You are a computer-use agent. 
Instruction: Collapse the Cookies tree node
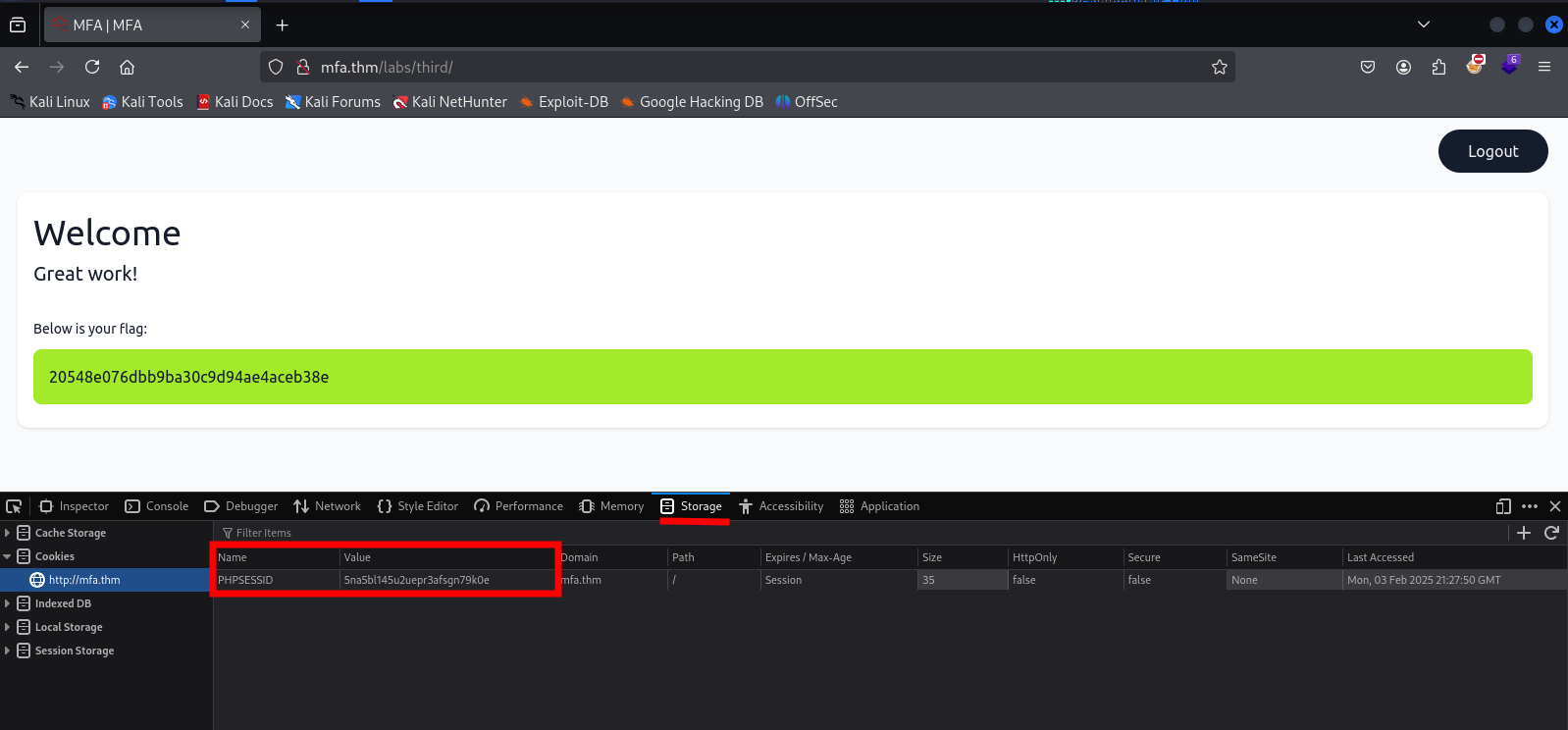click(x=7, y=556)
